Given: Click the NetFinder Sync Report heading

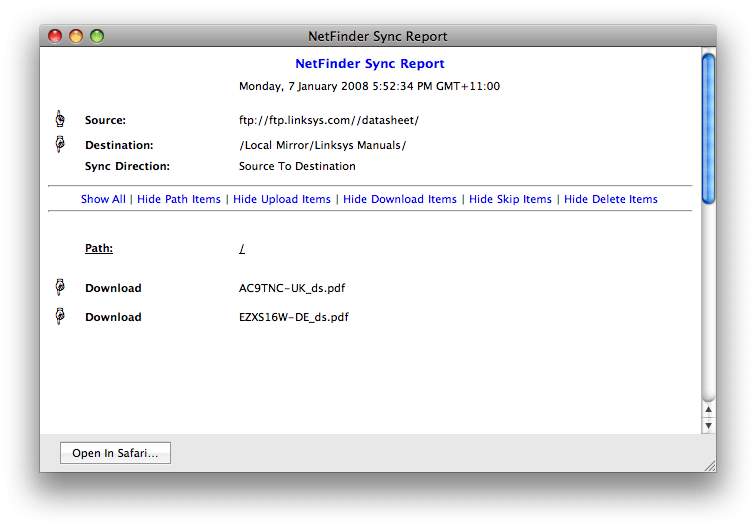Looking at the screenshot, I should (x=370, y=64).
